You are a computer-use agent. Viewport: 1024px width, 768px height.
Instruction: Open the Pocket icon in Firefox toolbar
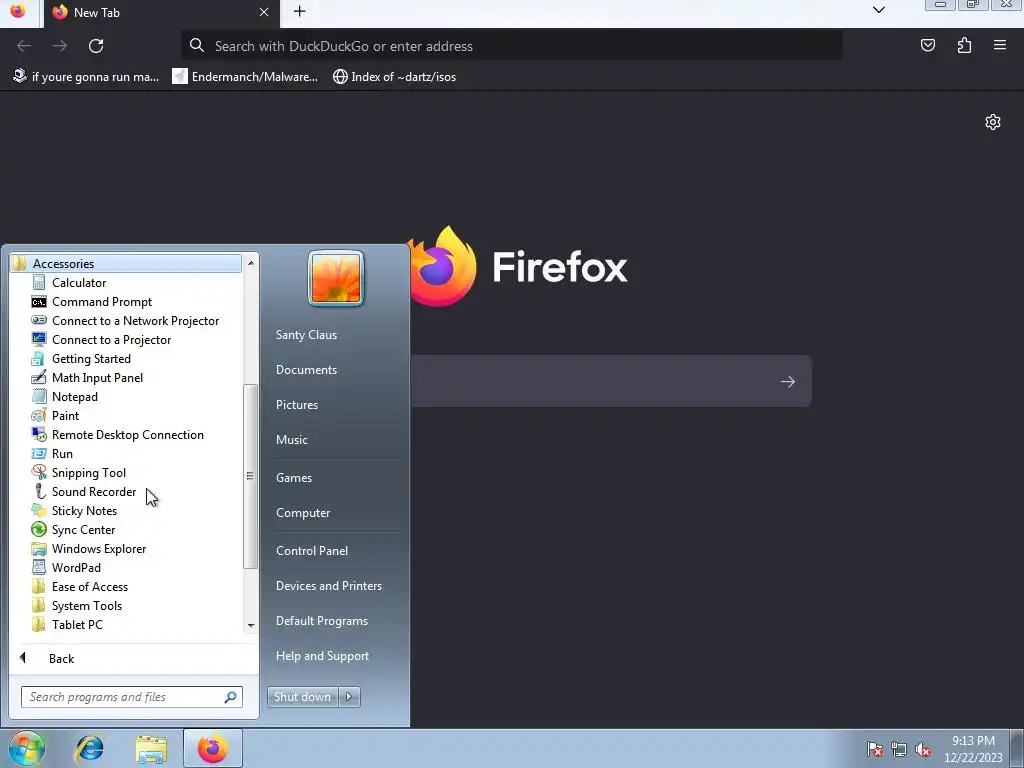927,46
